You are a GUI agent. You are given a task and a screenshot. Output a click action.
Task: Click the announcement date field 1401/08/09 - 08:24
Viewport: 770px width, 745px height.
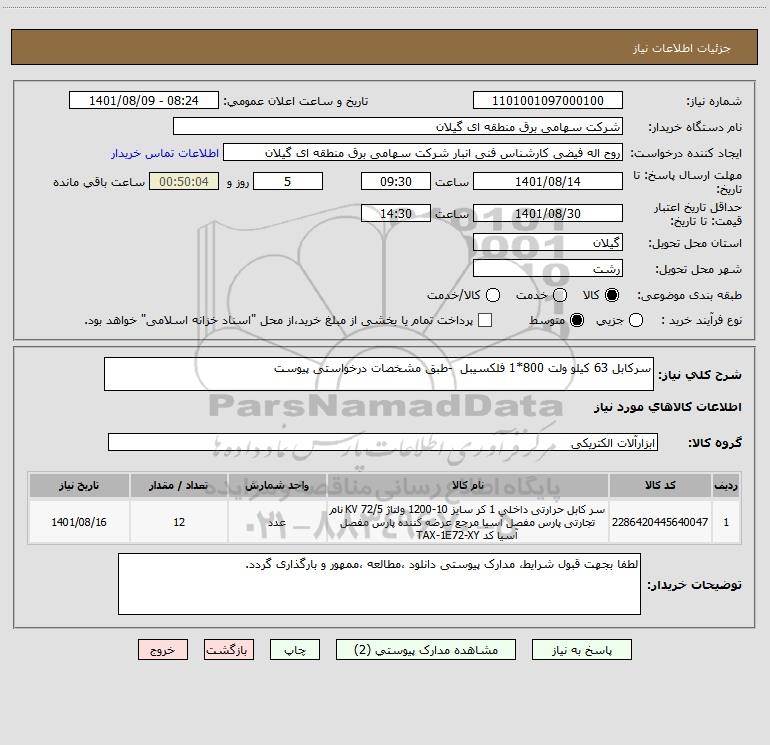point(144,100)
